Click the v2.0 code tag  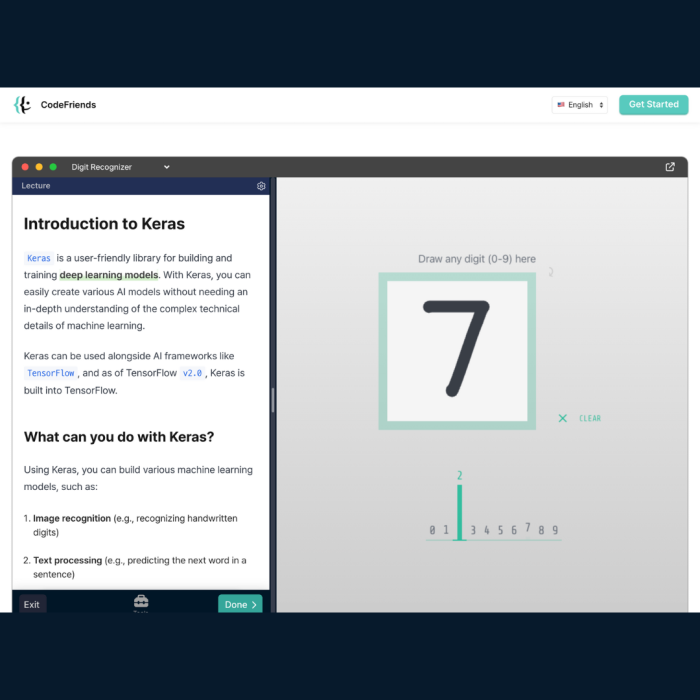click(x=192, y=373)
